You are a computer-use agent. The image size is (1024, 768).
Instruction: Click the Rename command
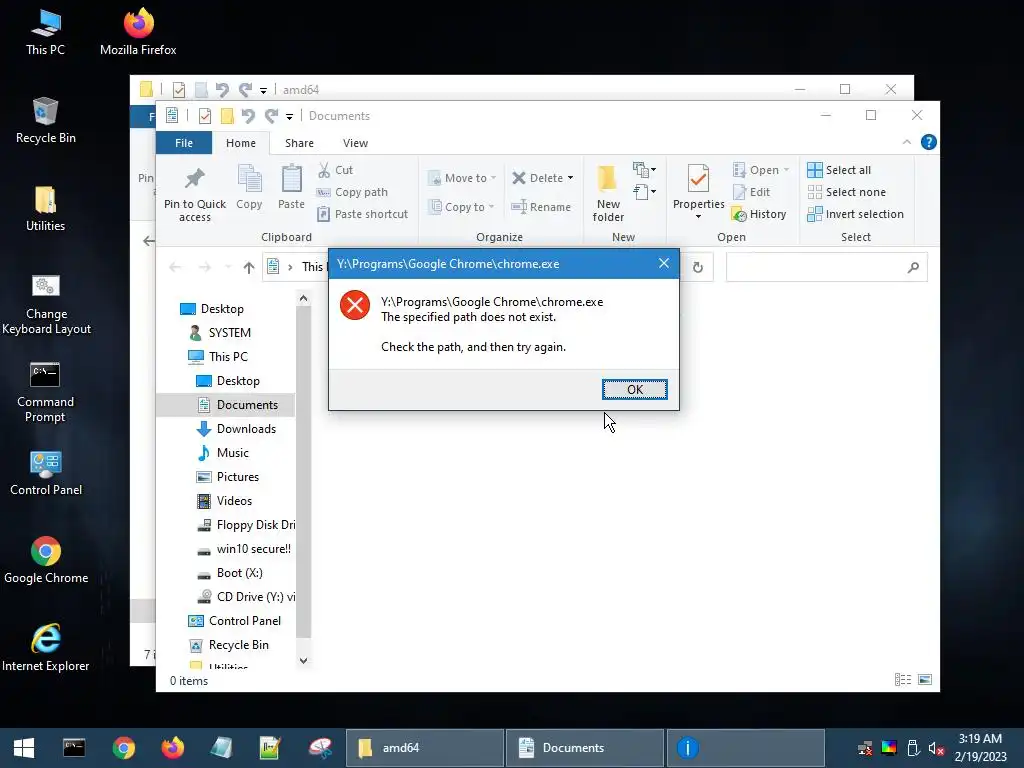pyautogui.click(x=541, y=207)
